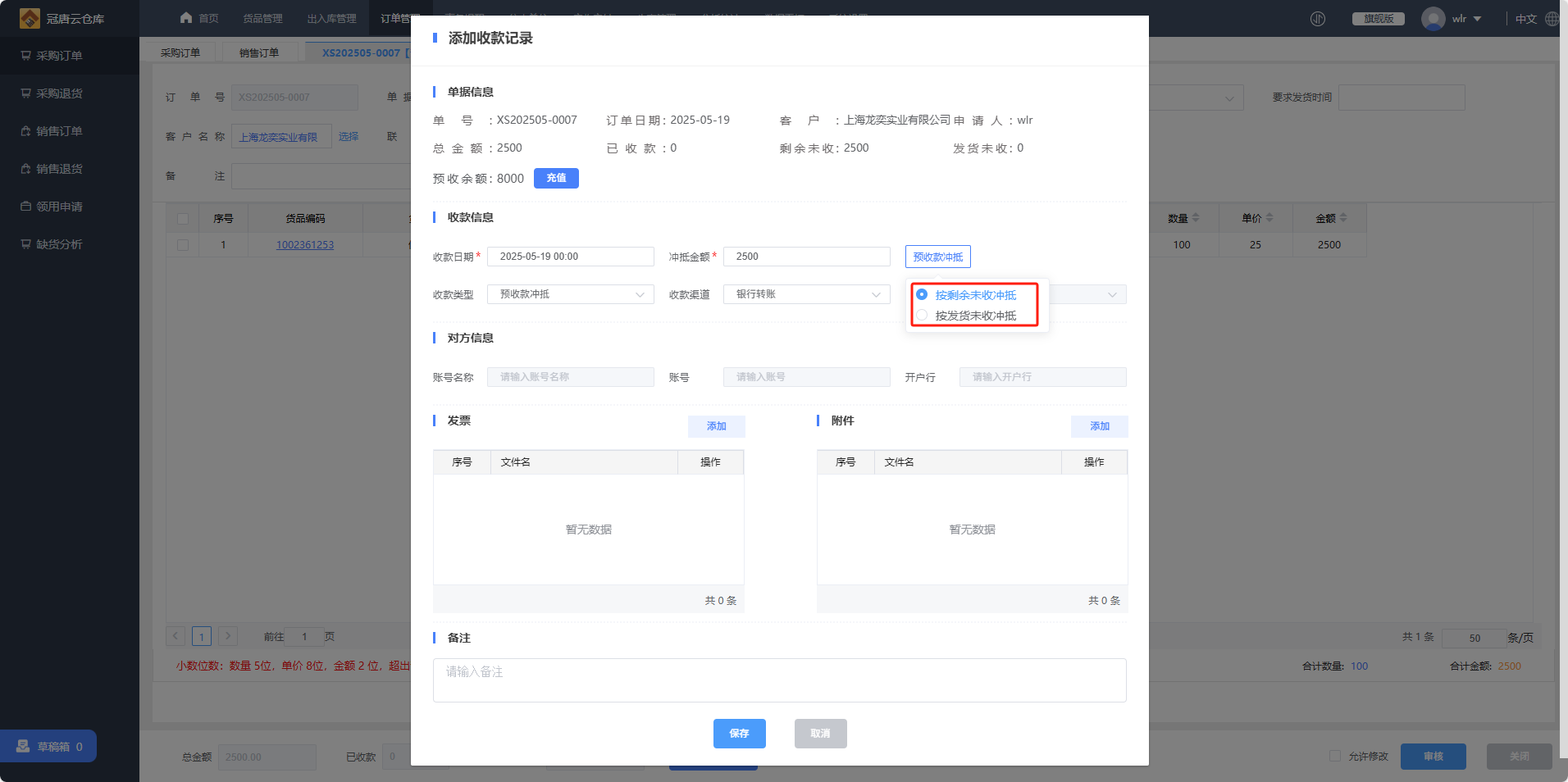Image resolution: width=1568 pixels, height=782 pixels.
Task: Open the 收款渠道 dropdown
Action: point(807,294)
